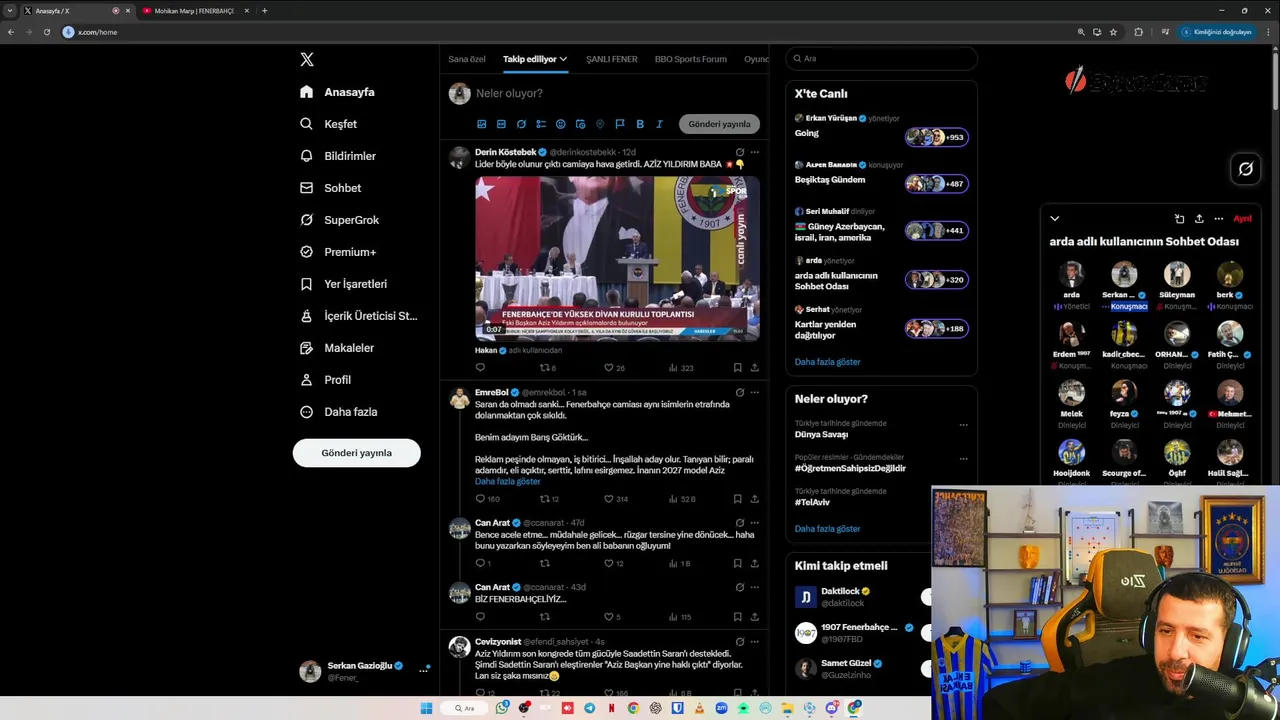Toggle bold formatting in composer
Image resolution: width=1280 pixels, height=720 pixels.
pos(640,124)
